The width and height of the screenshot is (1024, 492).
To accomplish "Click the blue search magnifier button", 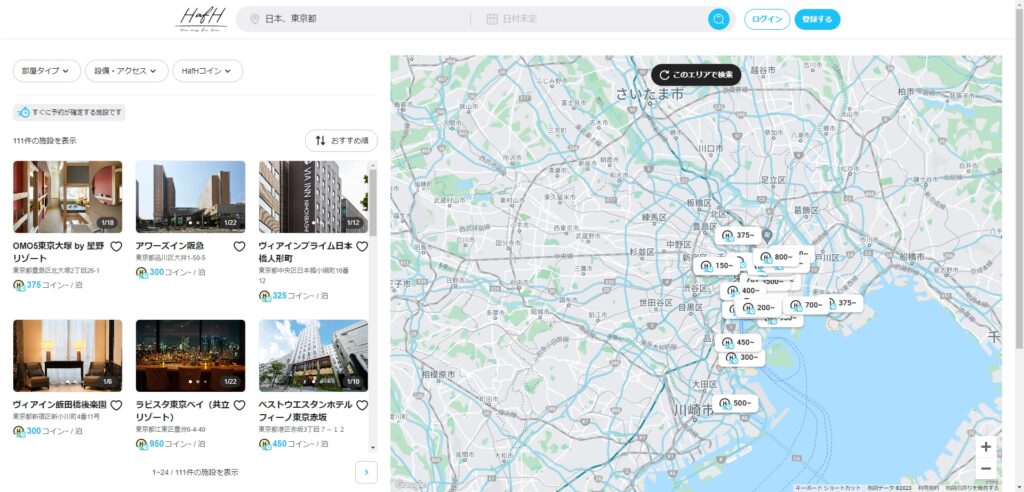I will [718, 19].
